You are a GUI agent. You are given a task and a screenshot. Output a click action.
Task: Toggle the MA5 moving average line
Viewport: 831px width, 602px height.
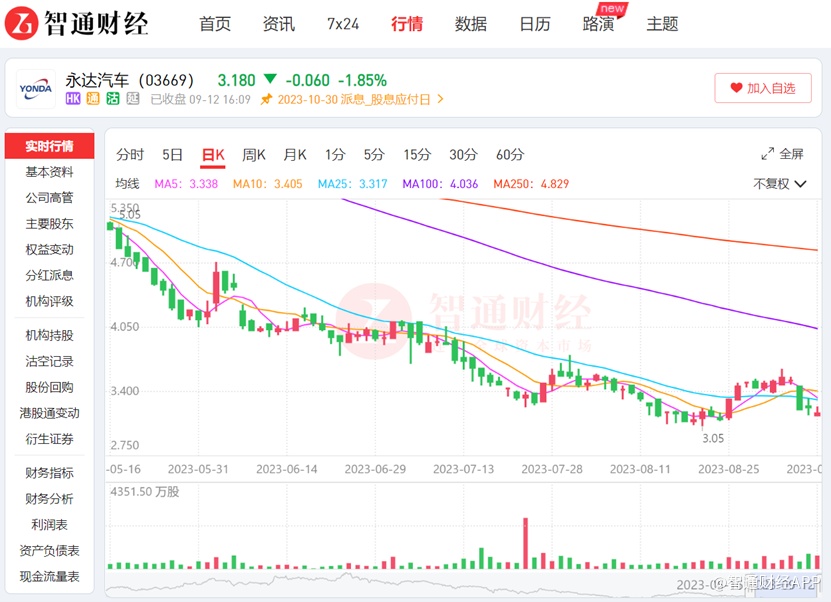pyautogui.click(x=187, y=184)
